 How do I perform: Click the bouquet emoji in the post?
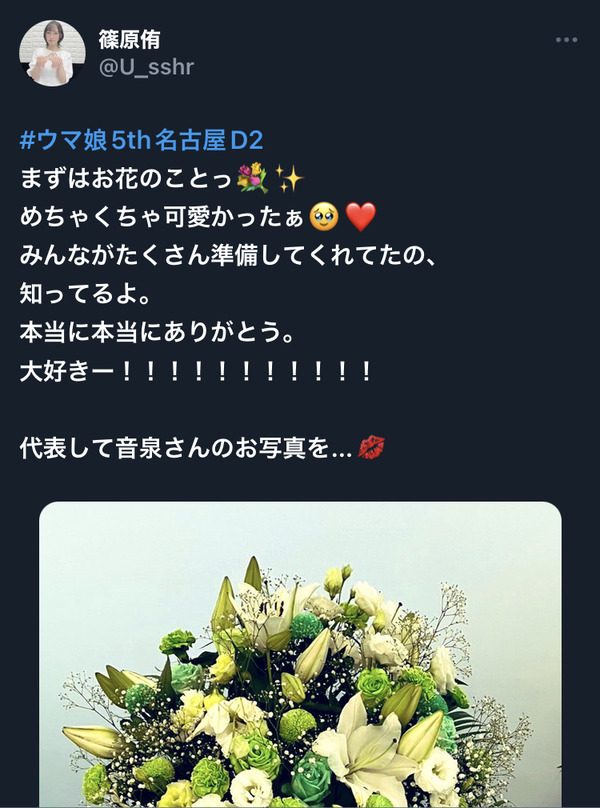coord(252,178)
